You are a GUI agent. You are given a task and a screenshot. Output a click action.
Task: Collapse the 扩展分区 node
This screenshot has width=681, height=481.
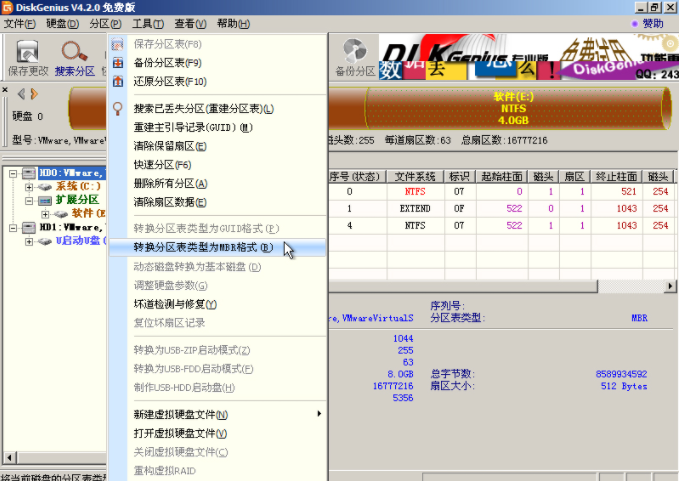(29, 201)
